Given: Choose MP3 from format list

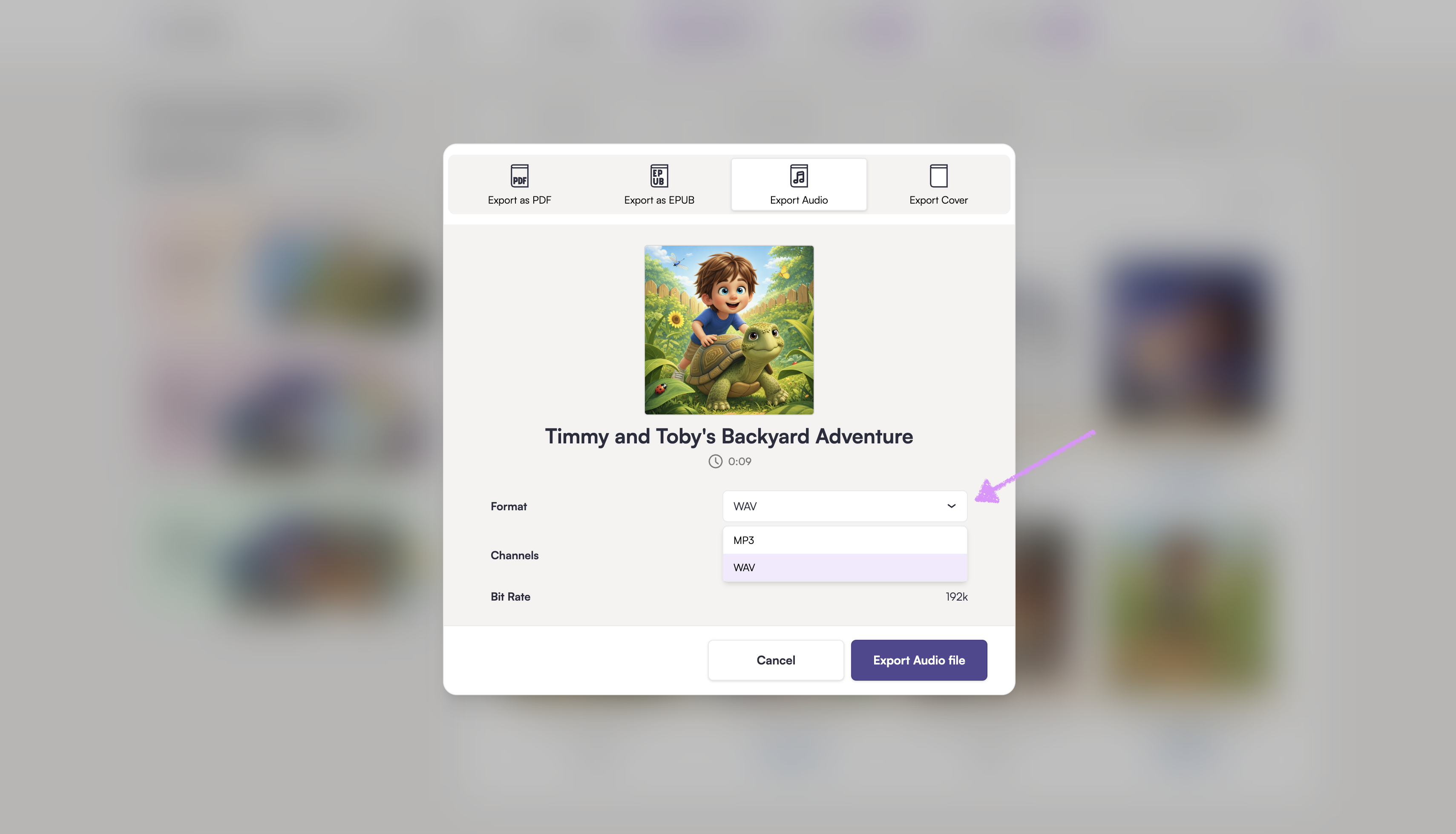Looking at the screenshot, I should point(844,540).
